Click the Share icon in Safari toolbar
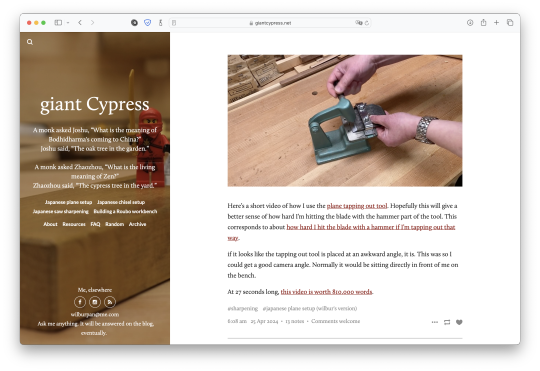Viewport: 540px width, 371px height. 484,22
